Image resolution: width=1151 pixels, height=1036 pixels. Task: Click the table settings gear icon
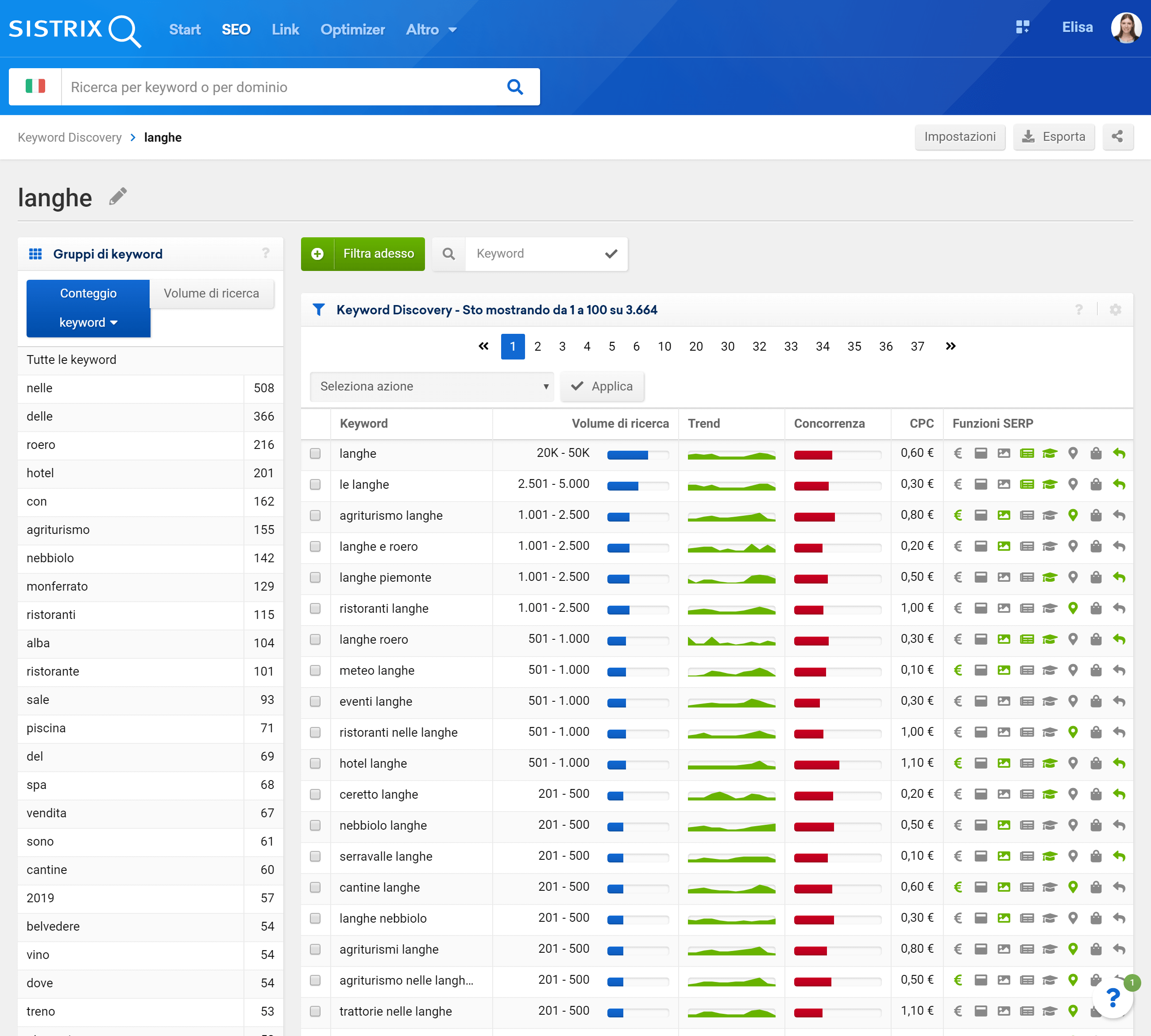(x=1115, y=309)
